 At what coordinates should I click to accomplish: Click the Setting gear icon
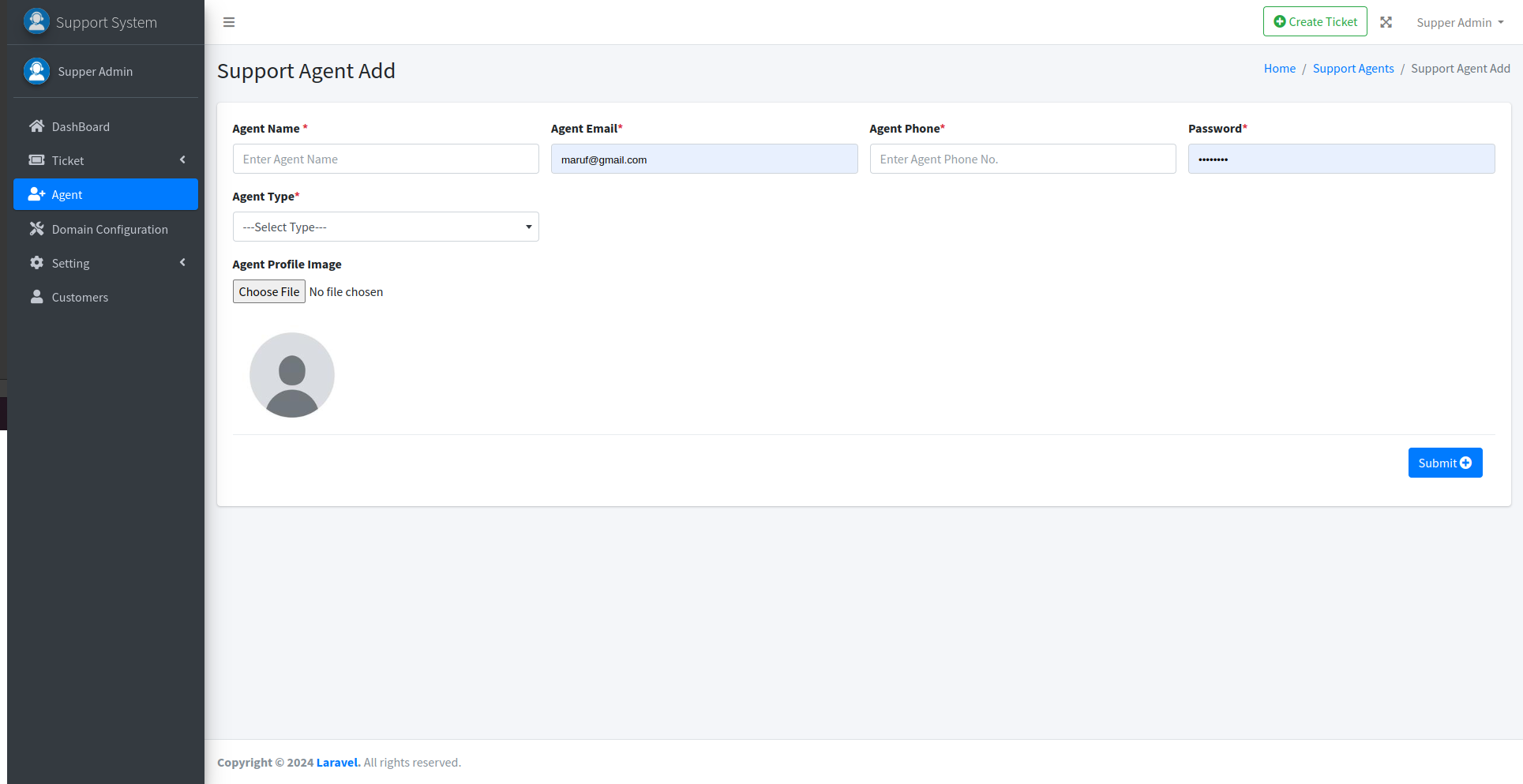pyautogui.click(x=36, y=263)
